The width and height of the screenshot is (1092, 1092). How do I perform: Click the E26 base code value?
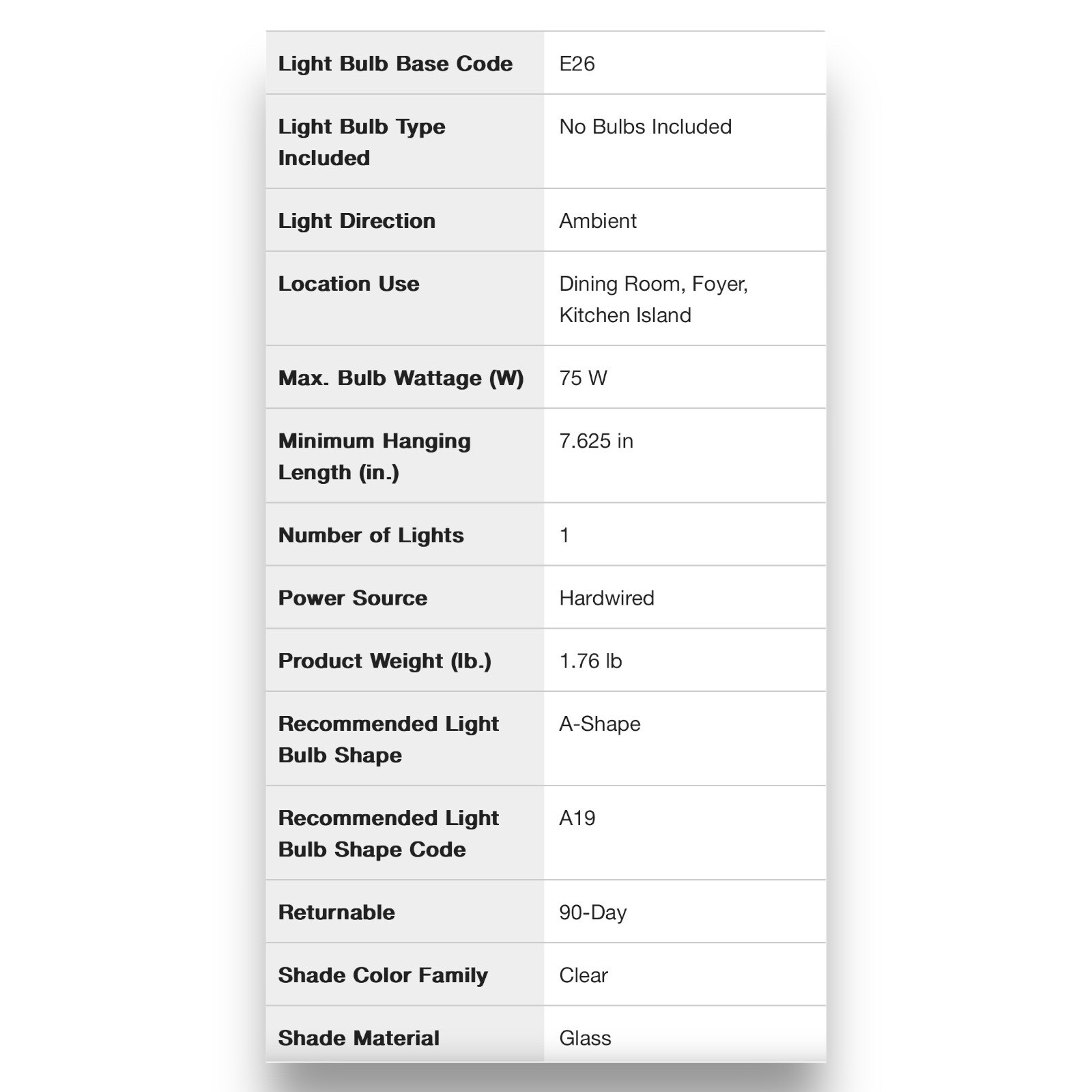[577, 63]
